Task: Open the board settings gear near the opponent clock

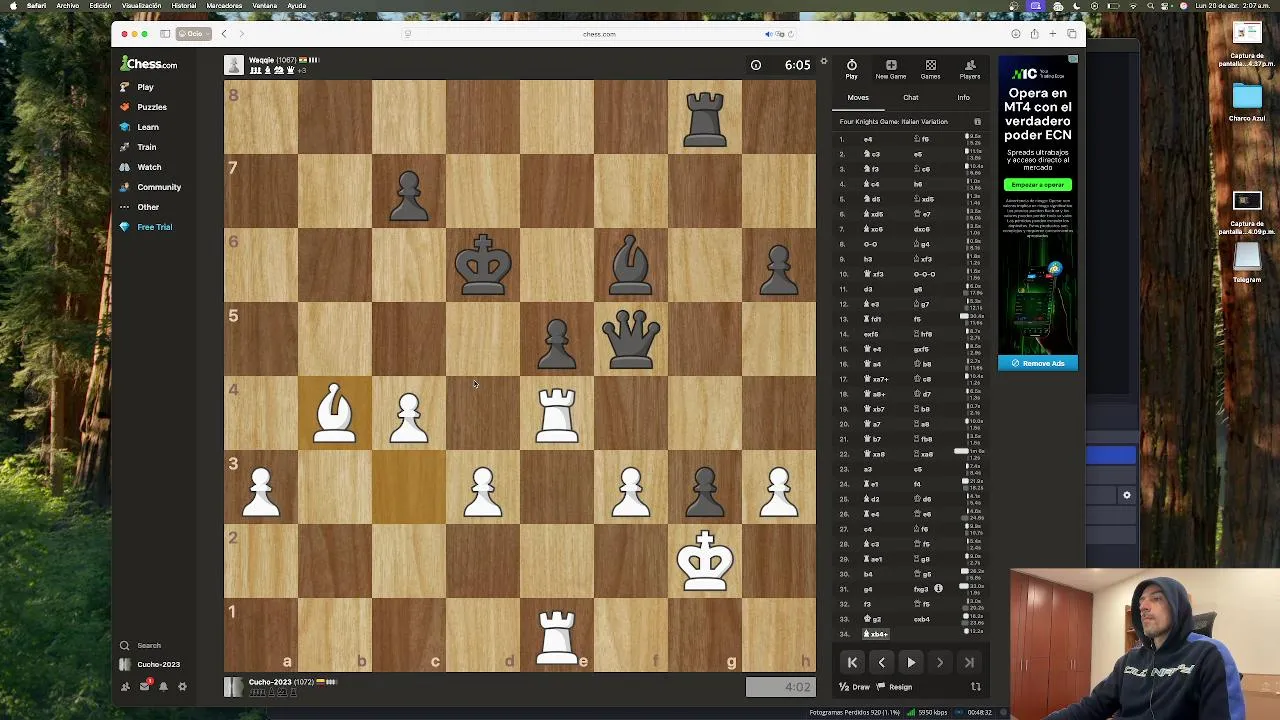Action: pyautogui.click(x=824, y=62)
